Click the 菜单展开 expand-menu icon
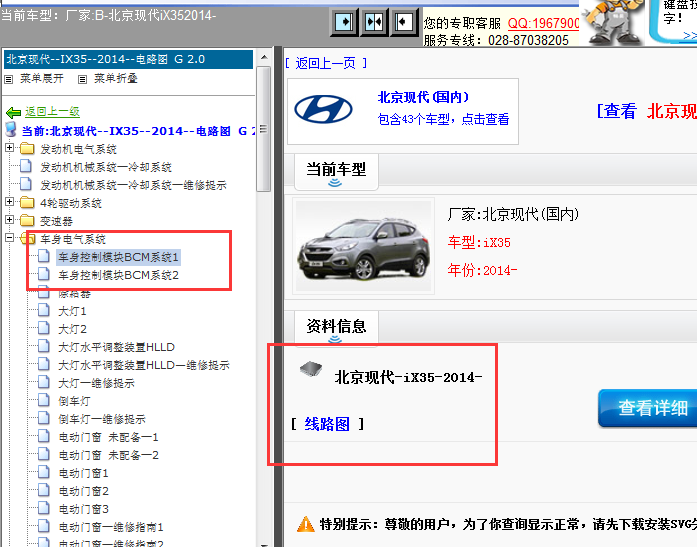Viewport: 697px width, 547px height. click(x=8, y=80)
